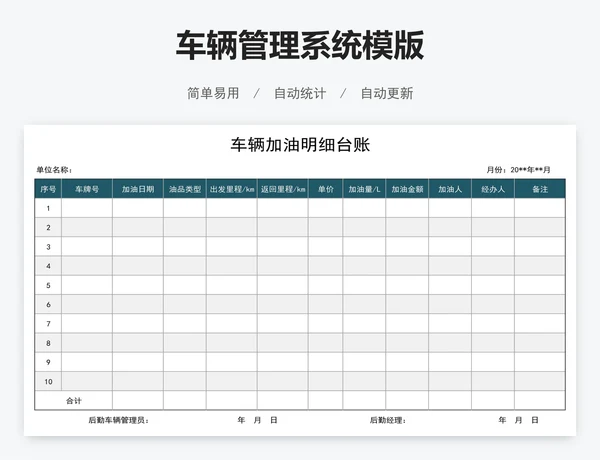The image size is (600, 460).
Task: Click the 加油量/L cell in row 7
Action: coord(364,323)
